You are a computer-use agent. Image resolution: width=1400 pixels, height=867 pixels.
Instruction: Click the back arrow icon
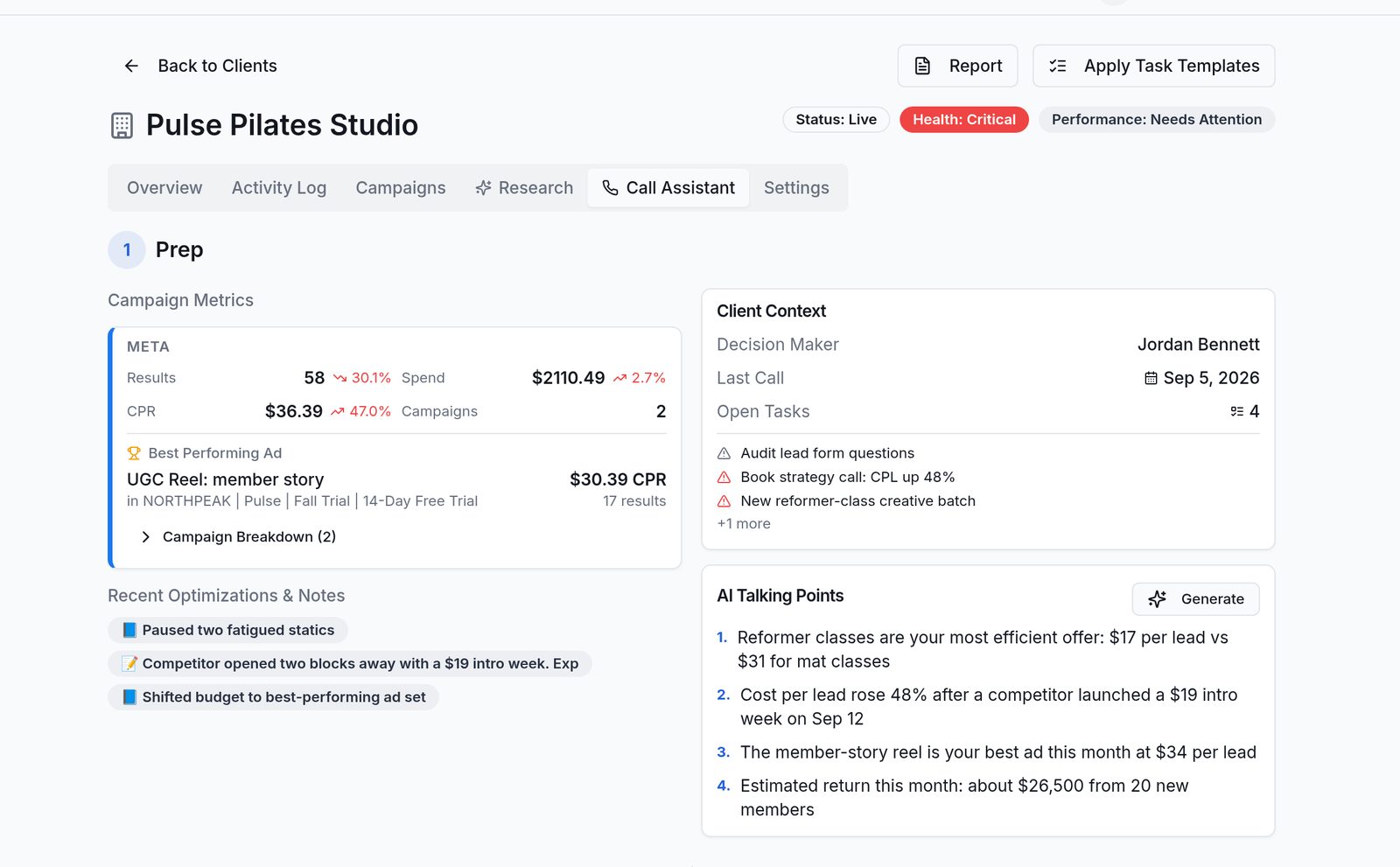tap(131, 66)
